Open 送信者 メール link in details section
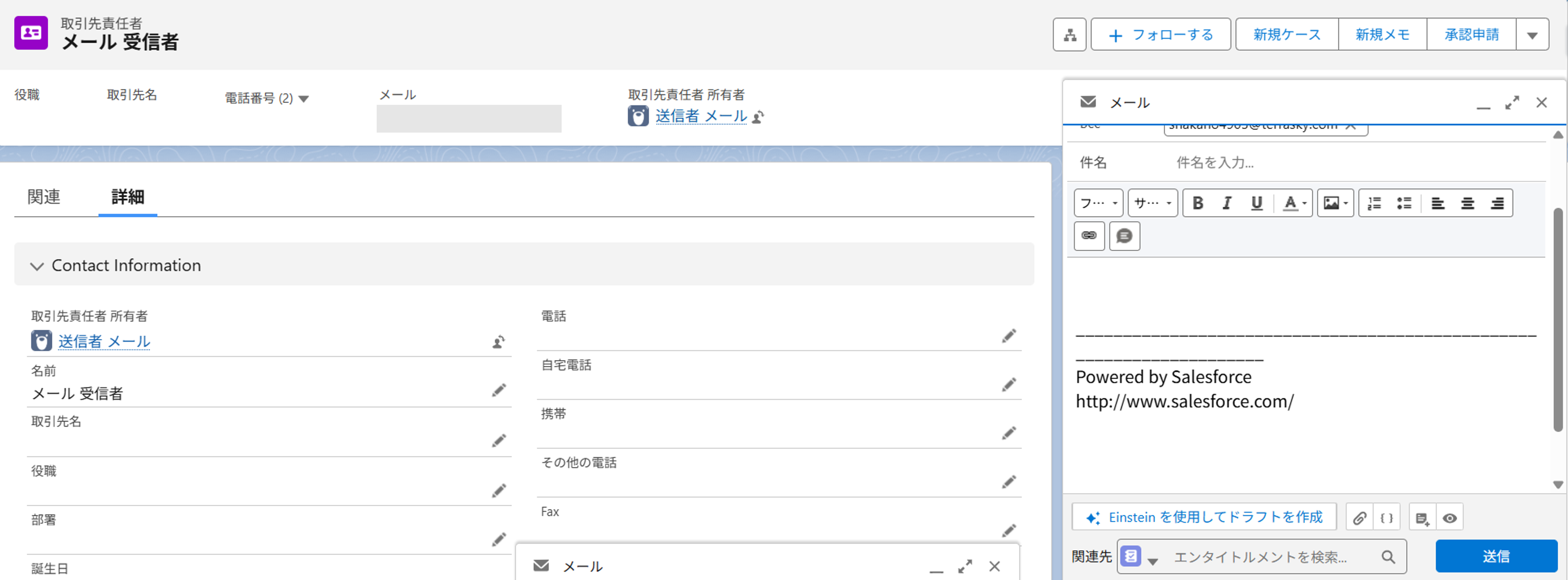 104,341
